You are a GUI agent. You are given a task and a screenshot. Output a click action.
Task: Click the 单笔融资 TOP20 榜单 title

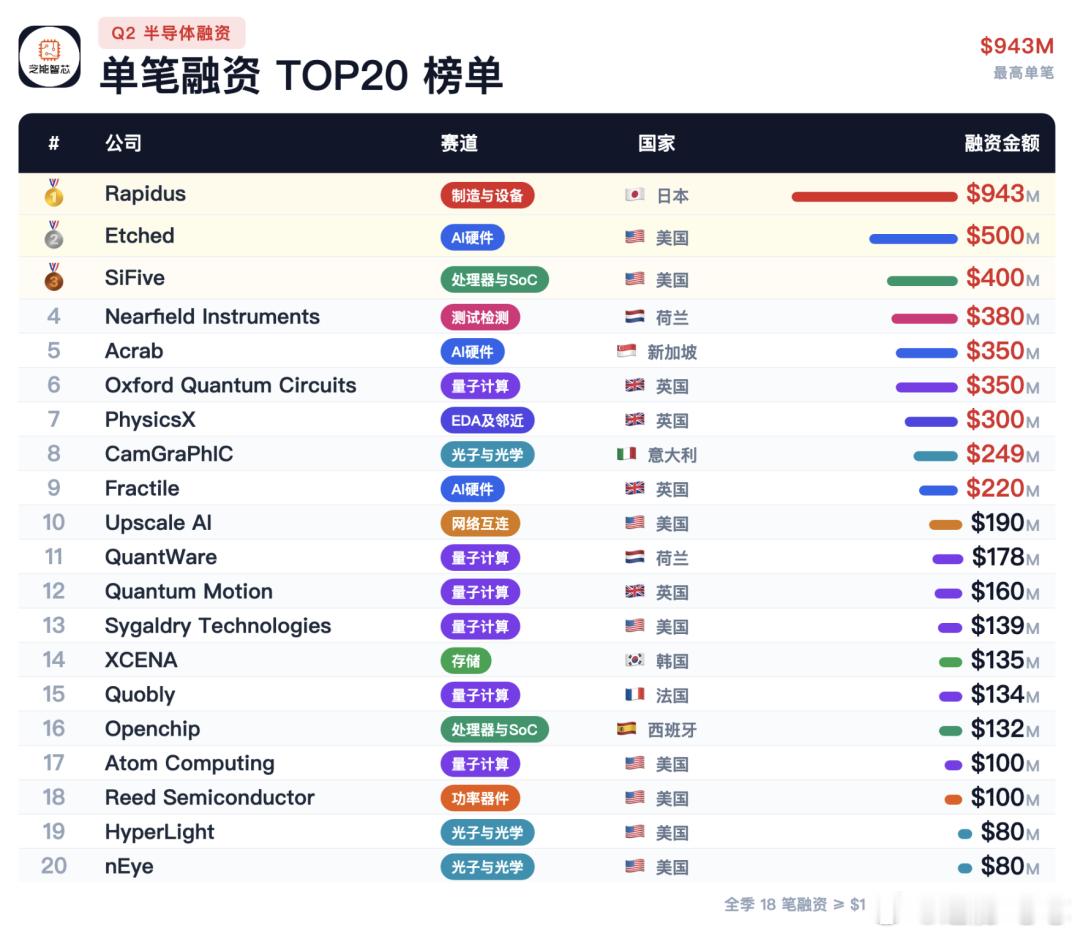tap(301, 75)
